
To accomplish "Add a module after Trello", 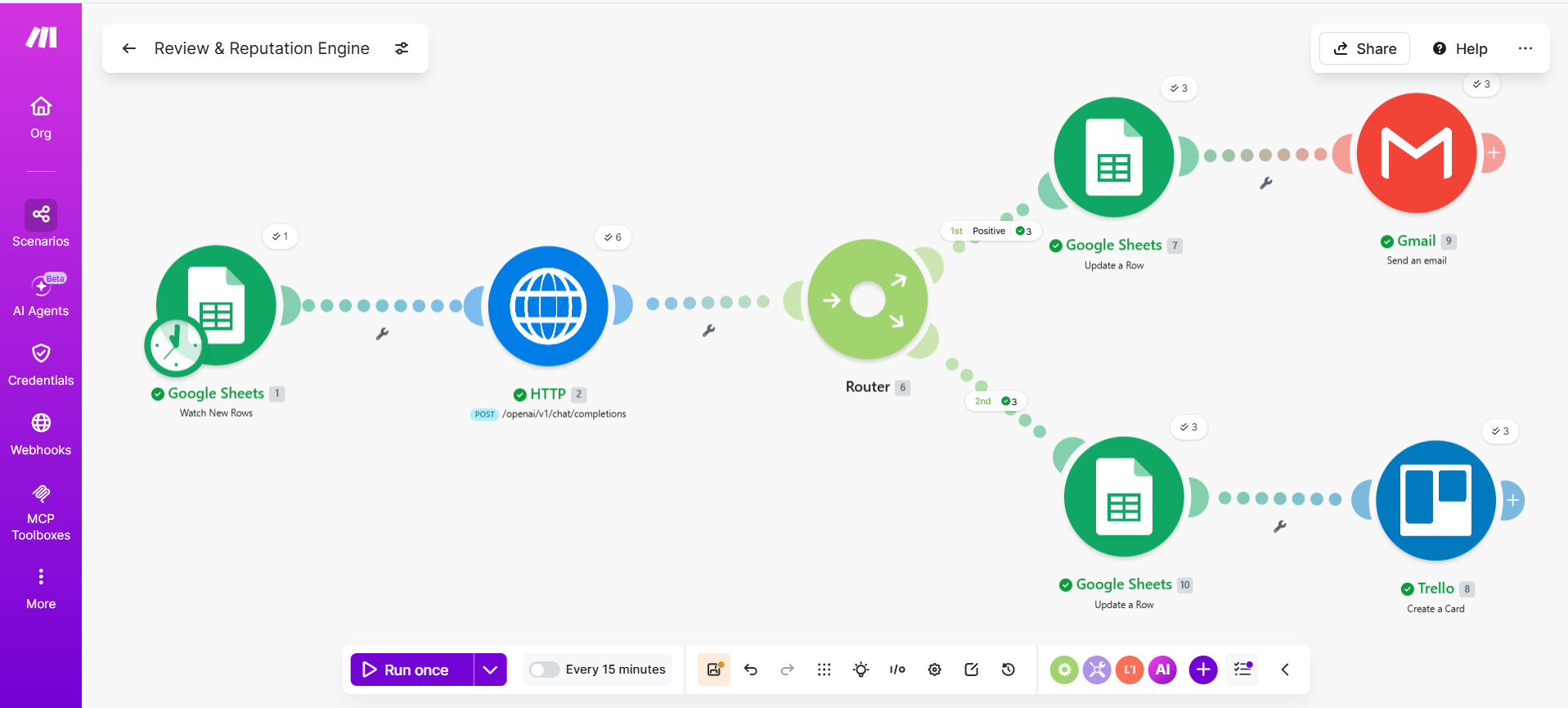I will [1513, 500].
